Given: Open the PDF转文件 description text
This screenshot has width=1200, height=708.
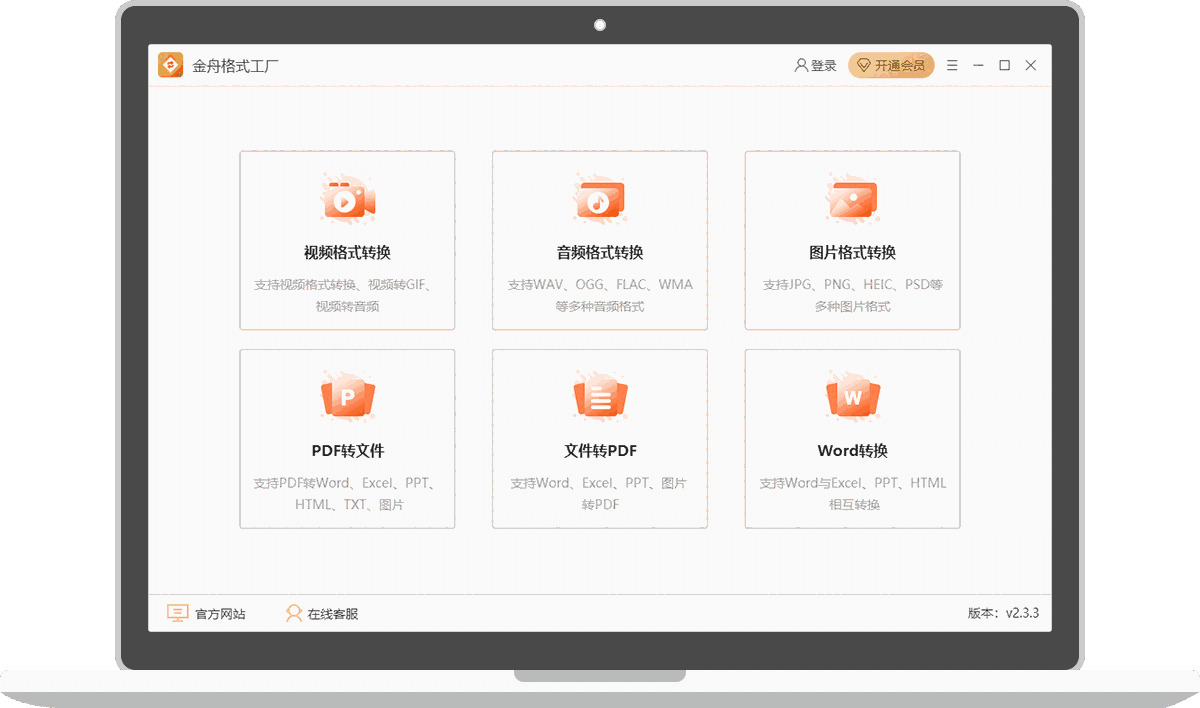Looking at the screenshot, I should point(347,494).
